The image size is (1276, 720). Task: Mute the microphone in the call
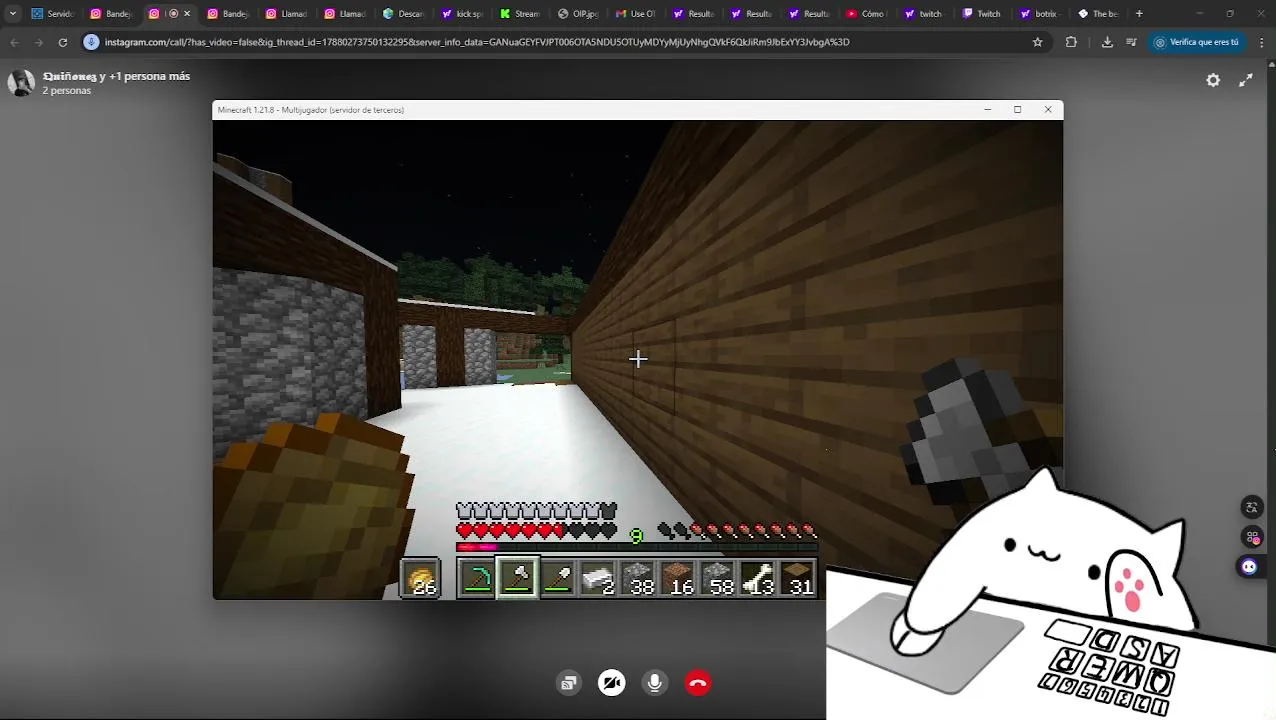pyautogui.click(x=655, y=683)
